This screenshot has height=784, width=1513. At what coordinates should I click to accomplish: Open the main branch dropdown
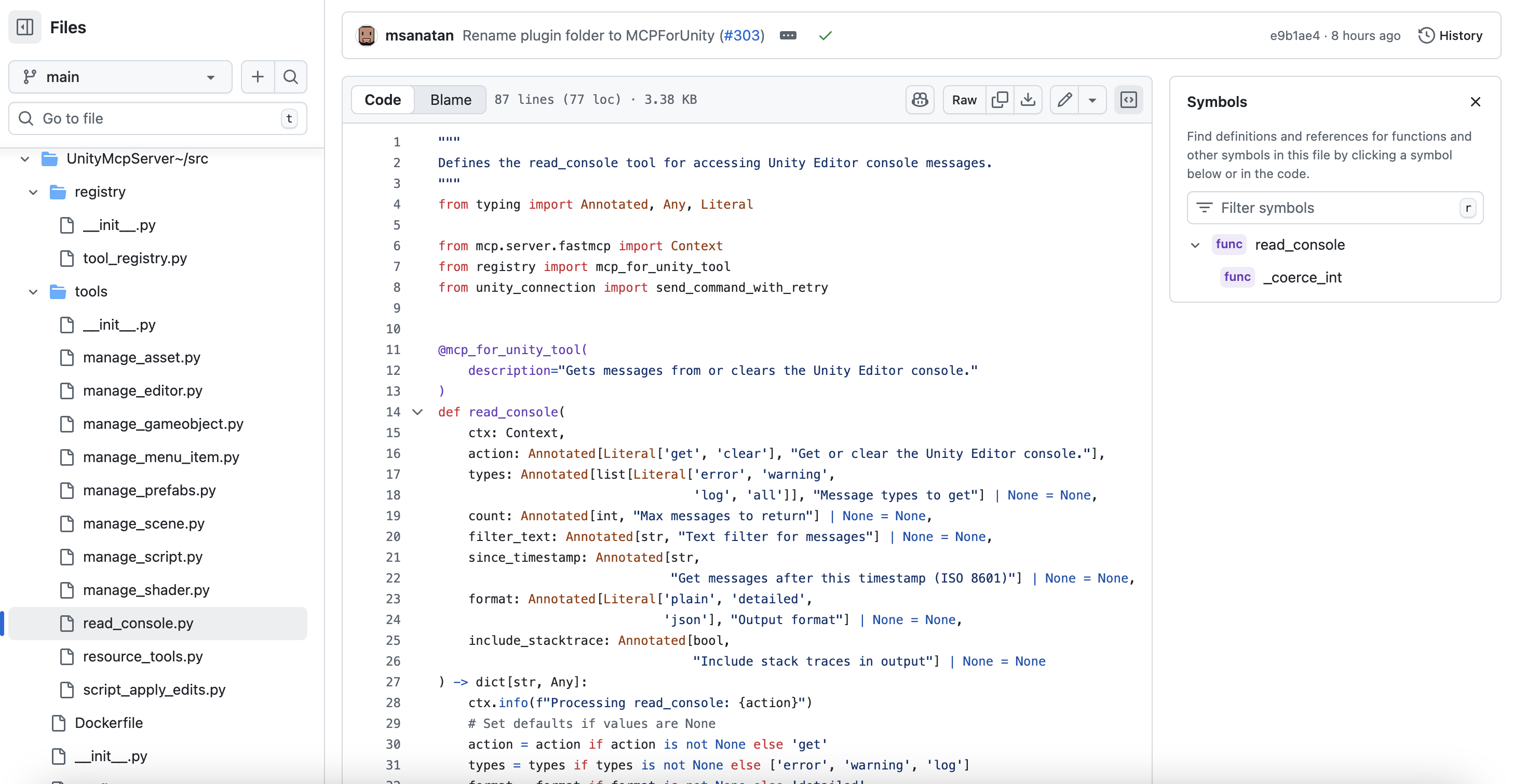point(120,77)
